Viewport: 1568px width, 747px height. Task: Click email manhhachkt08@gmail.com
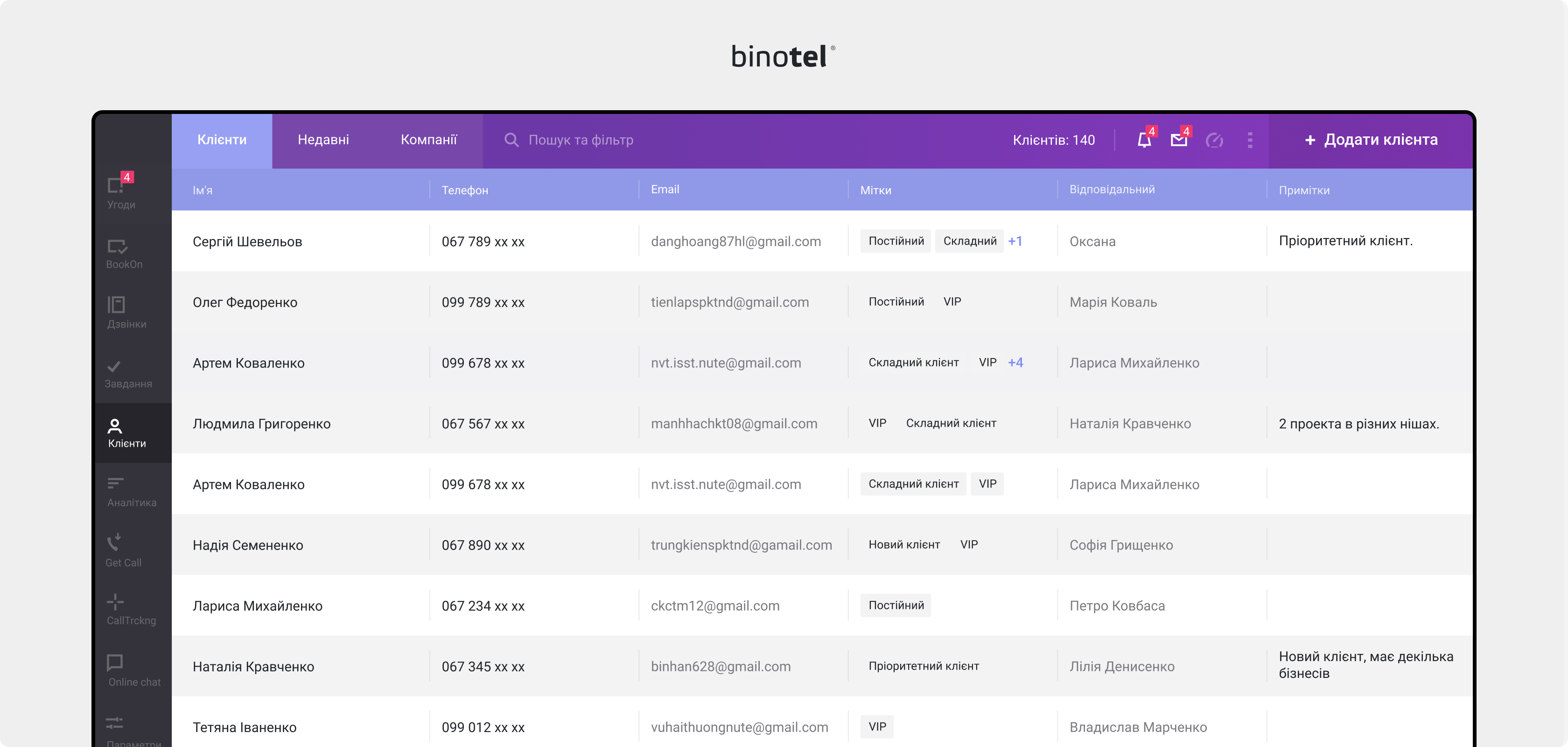tap(734, 424)
